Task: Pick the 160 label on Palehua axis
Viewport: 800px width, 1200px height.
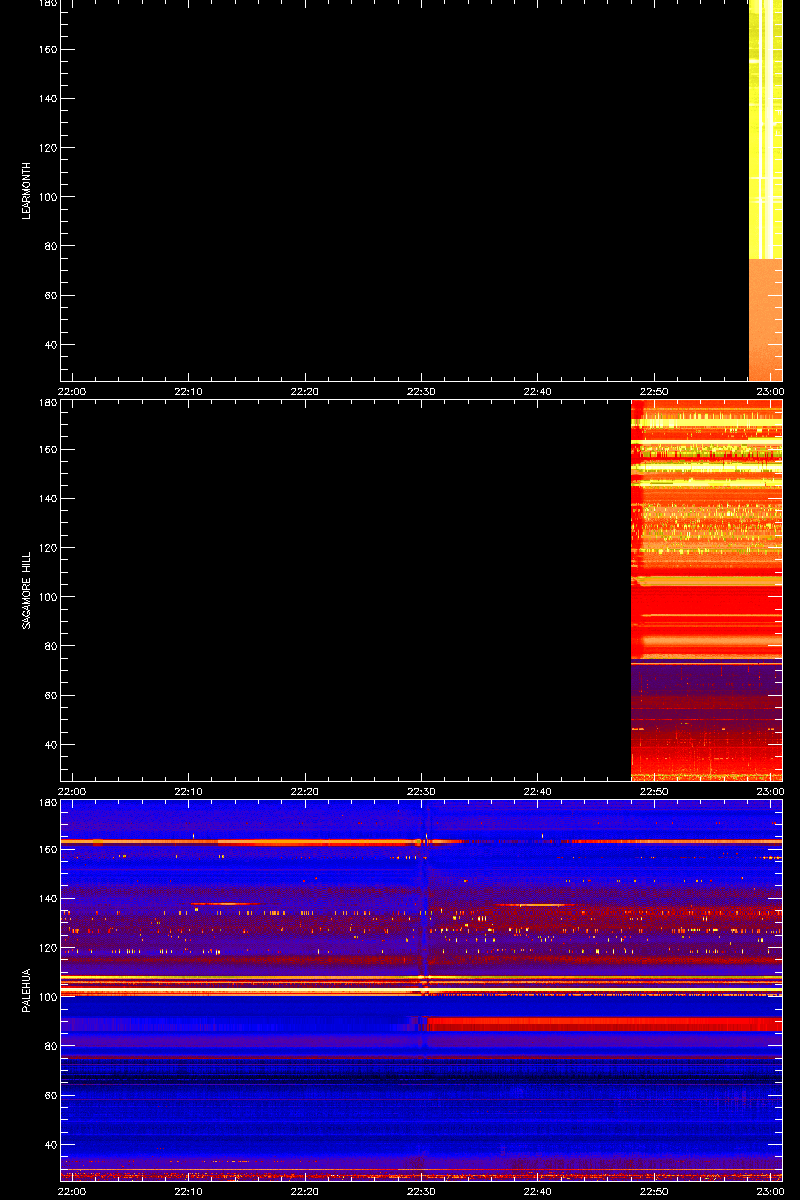Action: click(x=47, y=849)
